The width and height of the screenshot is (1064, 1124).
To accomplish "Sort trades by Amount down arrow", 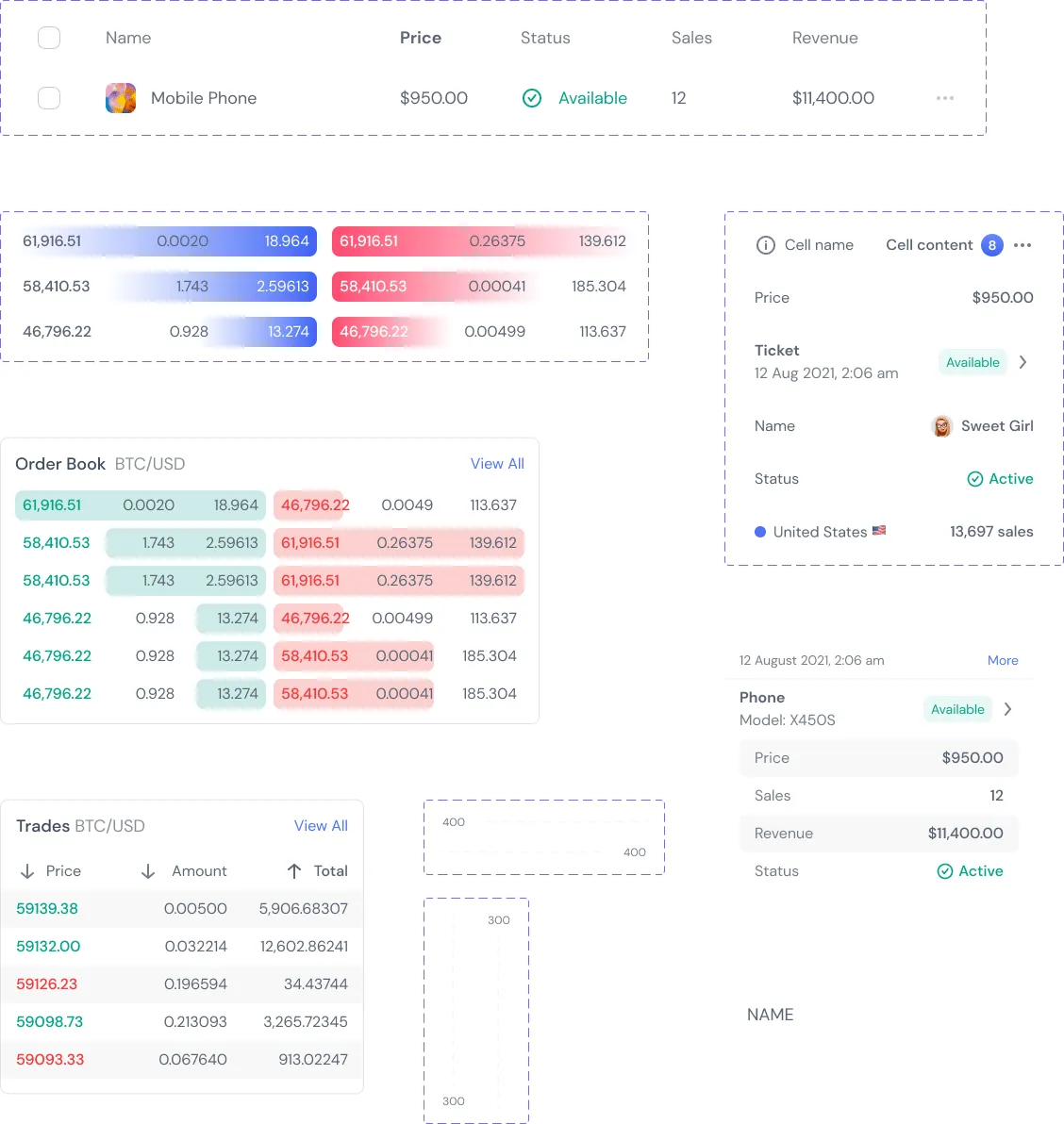I will pyautogui.click(x=148, y=871).
